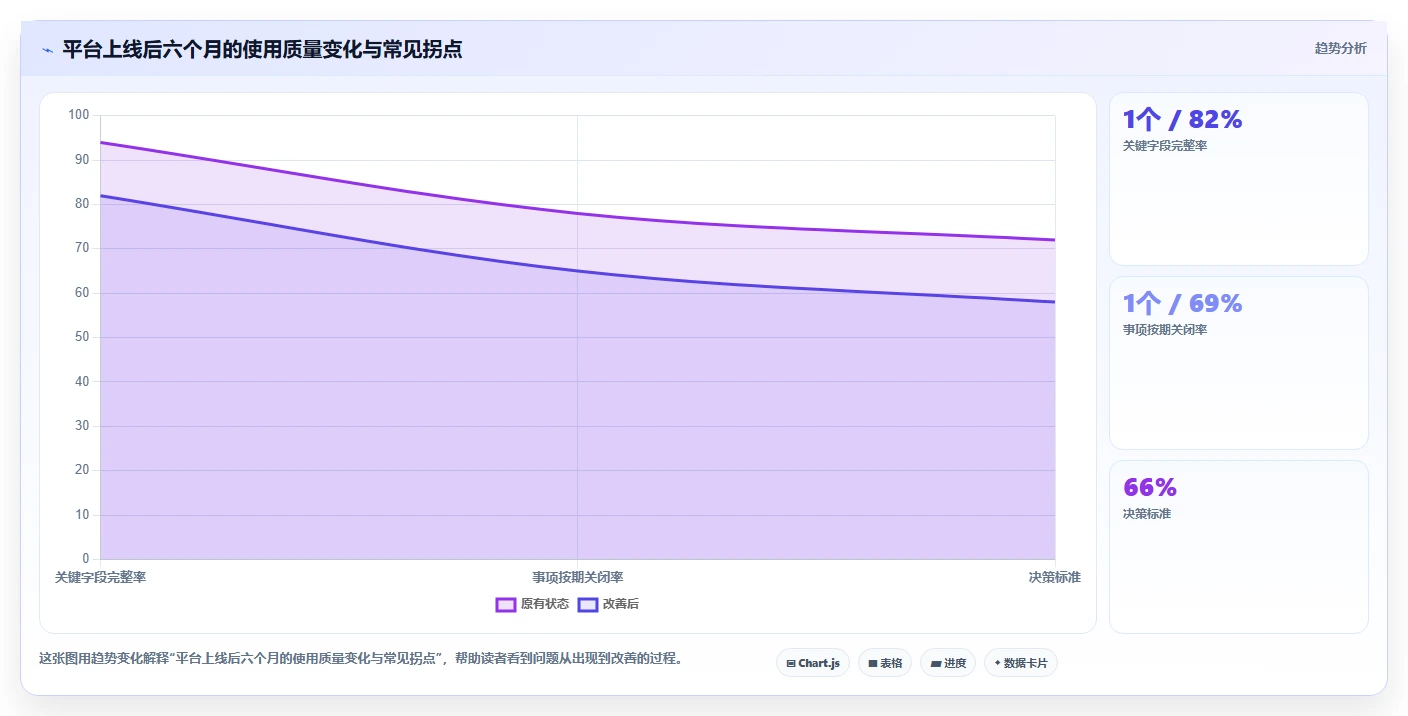Click the 1个 / 82% value text
Viewport: 1408px width, 716px height.
click(x=1182, y=119)
